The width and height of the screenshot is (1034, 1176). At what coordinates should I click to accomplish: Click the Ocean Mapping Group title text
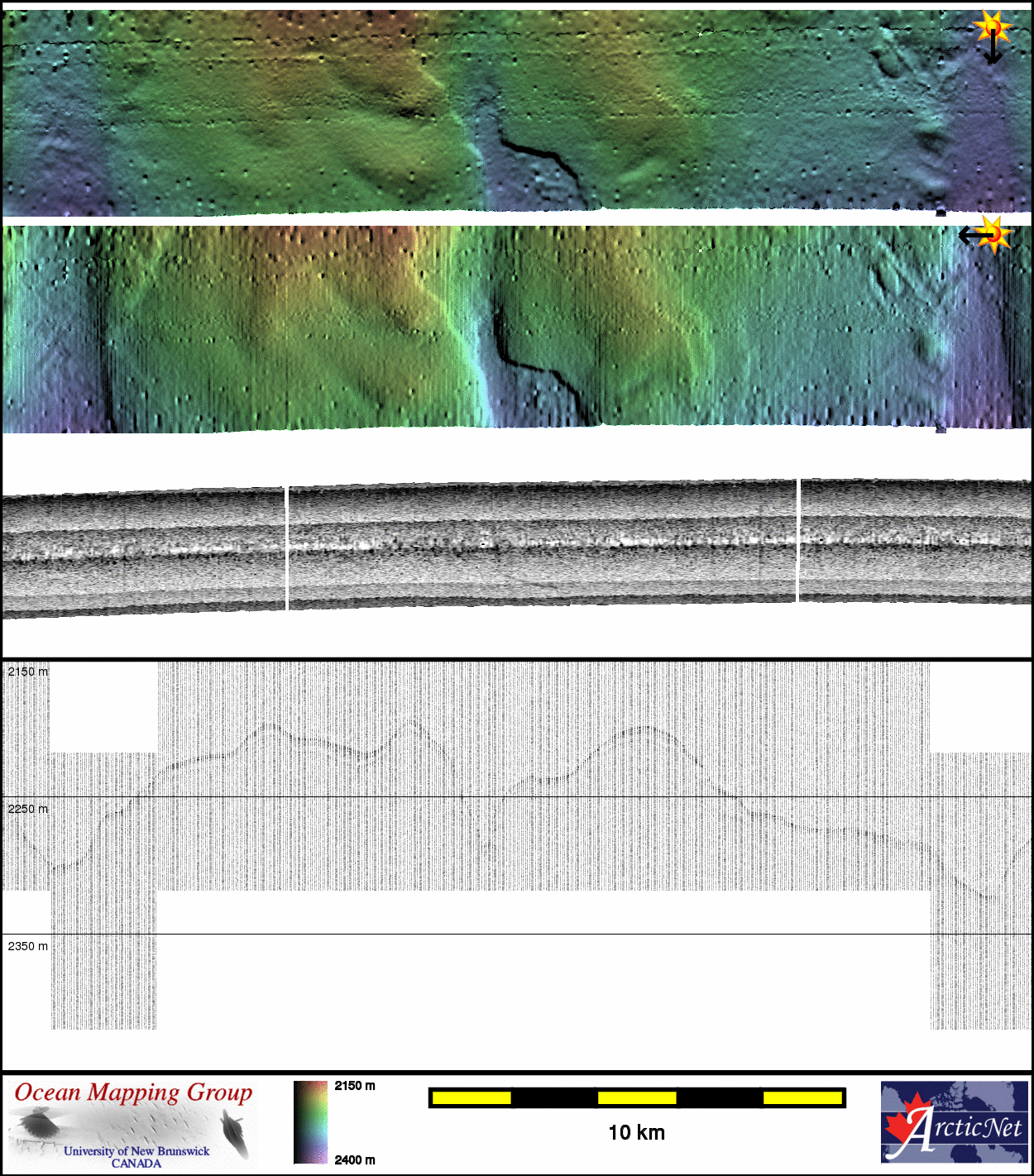[133, 1092]
